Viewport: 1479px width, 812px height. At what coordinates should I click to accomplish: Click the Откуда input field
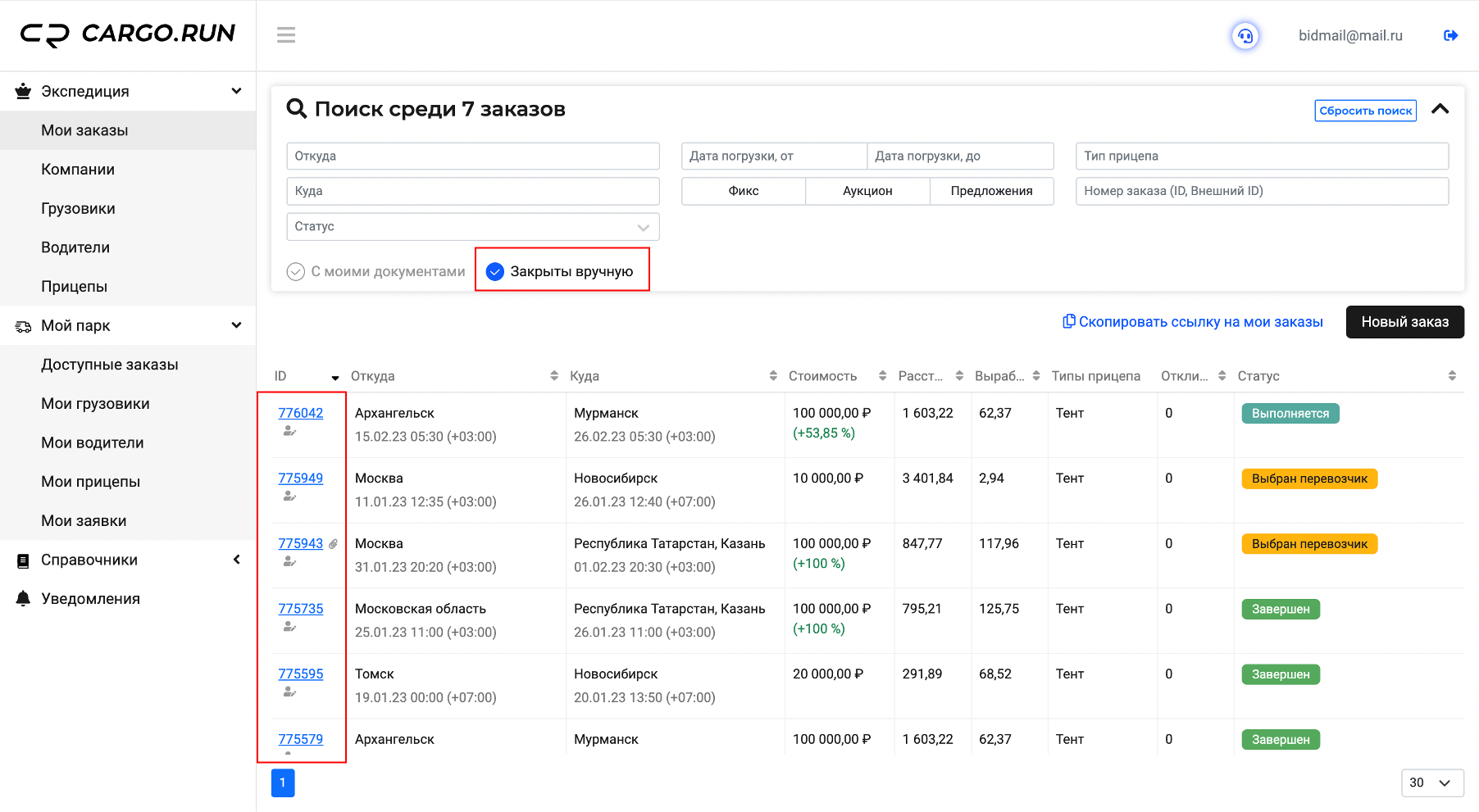pos(473,157)
